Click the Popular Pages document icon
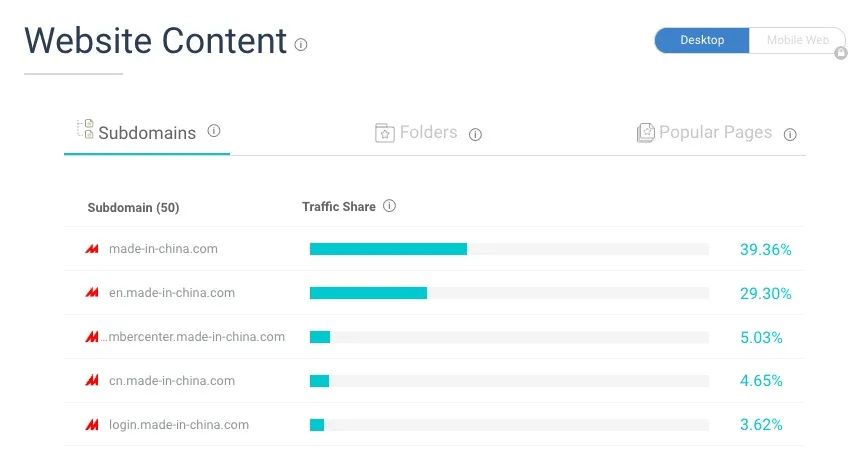Viewport: 864px width, 454px height. click(646, 133)
